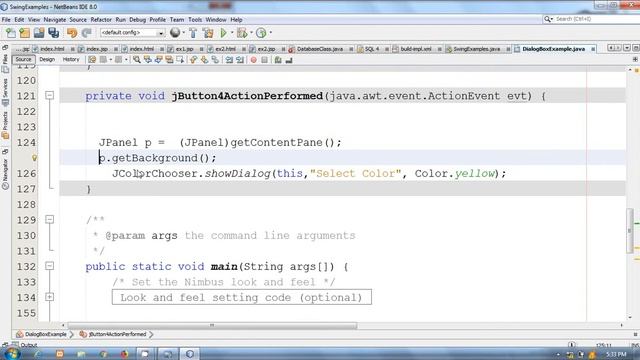Image resolution: width=640 pixels, height=360 pixels.
Task: Click Find Previous Occurrence icon
Action: [148, 60]
